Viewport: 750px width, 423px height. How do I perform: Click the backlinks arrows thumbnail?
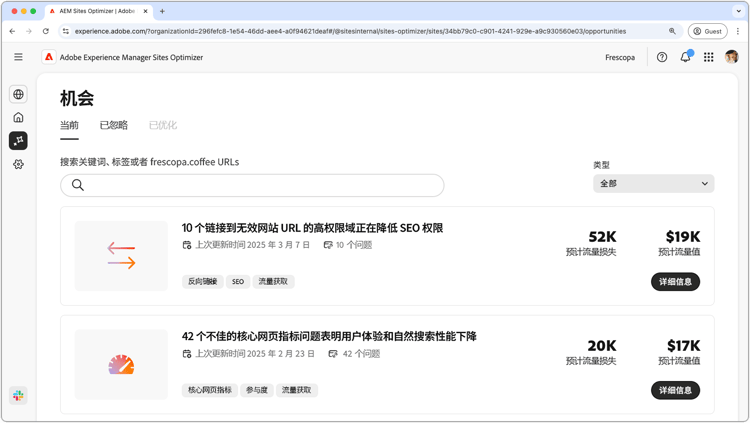click(121, 256)
